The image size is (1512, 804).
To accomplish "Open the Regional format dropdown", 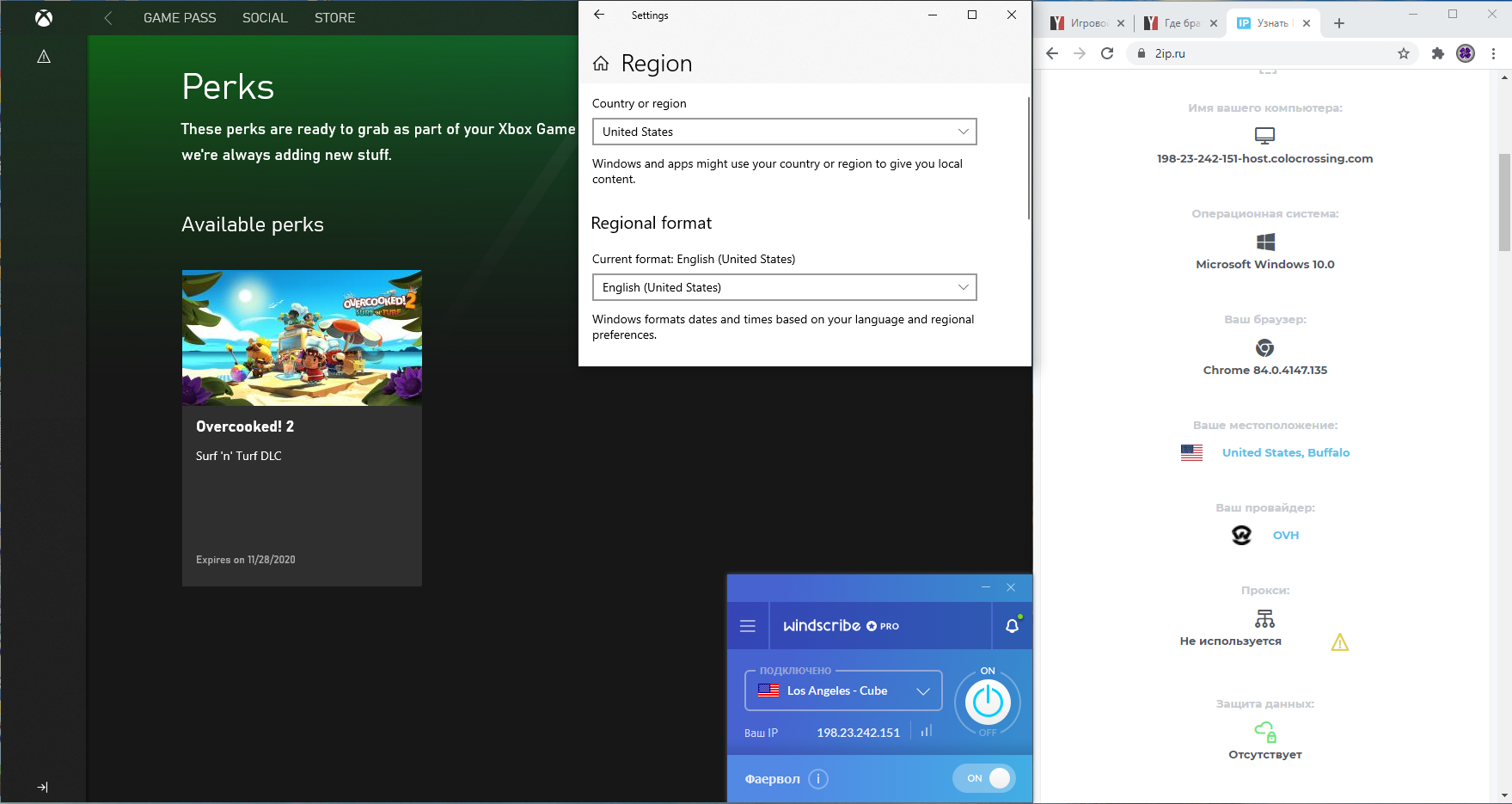I will (x=784, y=287).
